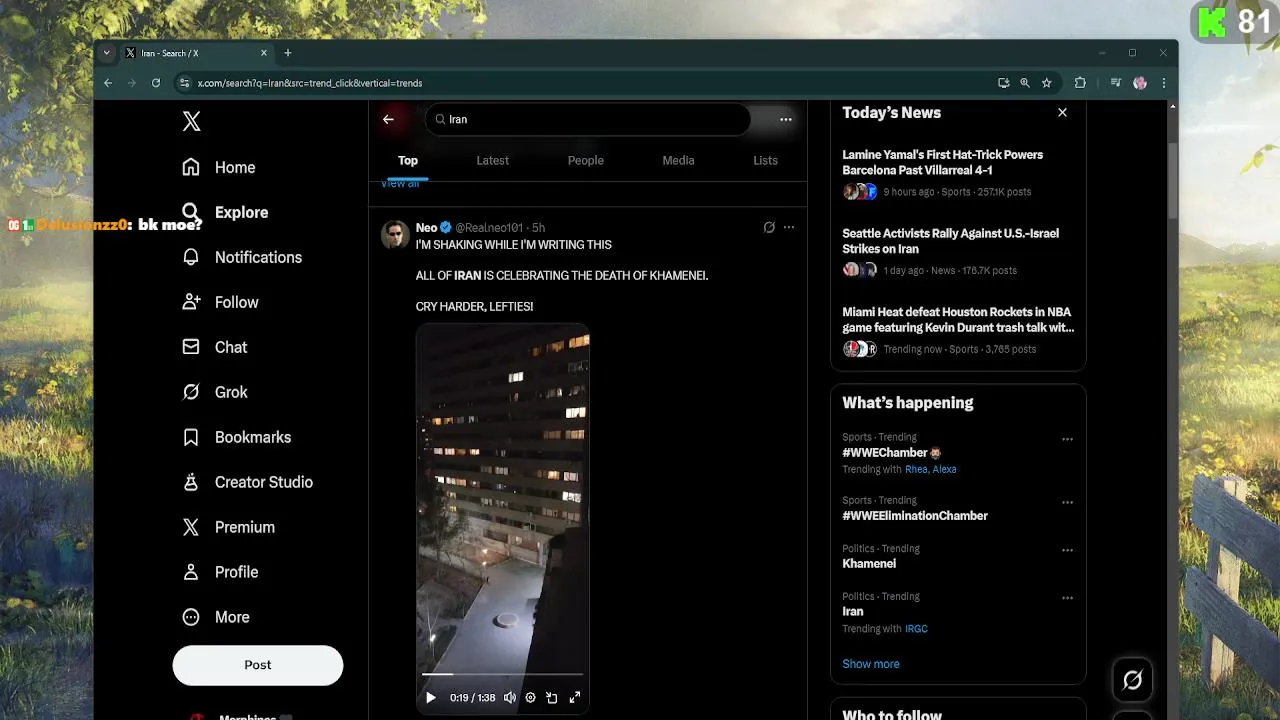
Task: Open the Iran trending topic
Action: (853, 612)
